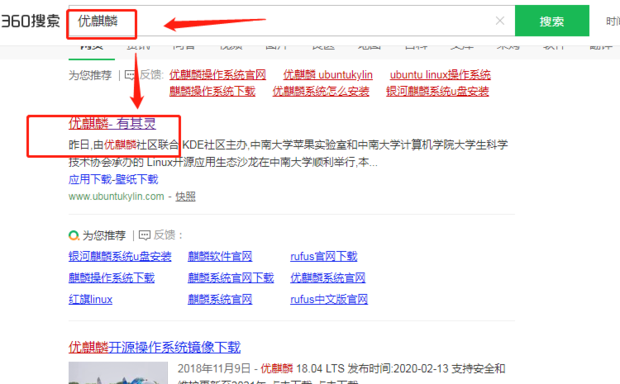
Task: Open the 壁纸下载 sub-link
Action: pos(137,180)
